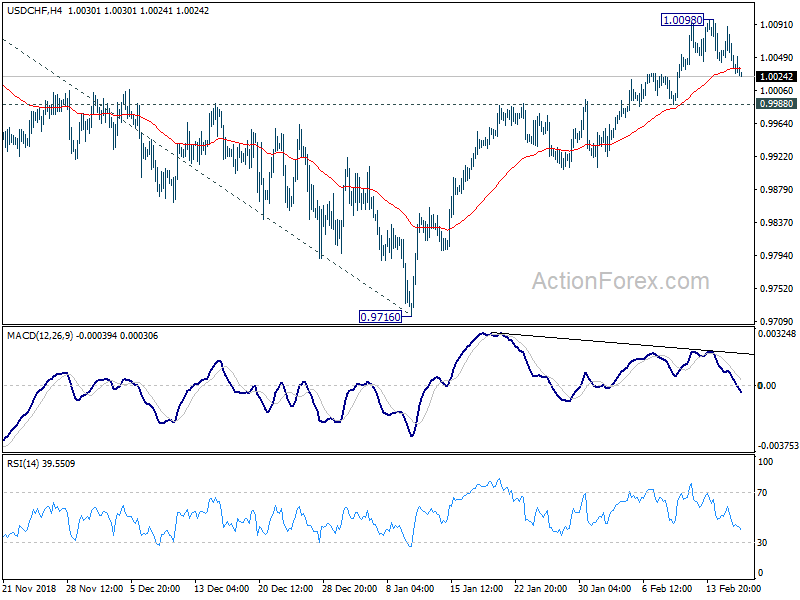Click the 28 Dec 20:00 time label

point(350,588)
